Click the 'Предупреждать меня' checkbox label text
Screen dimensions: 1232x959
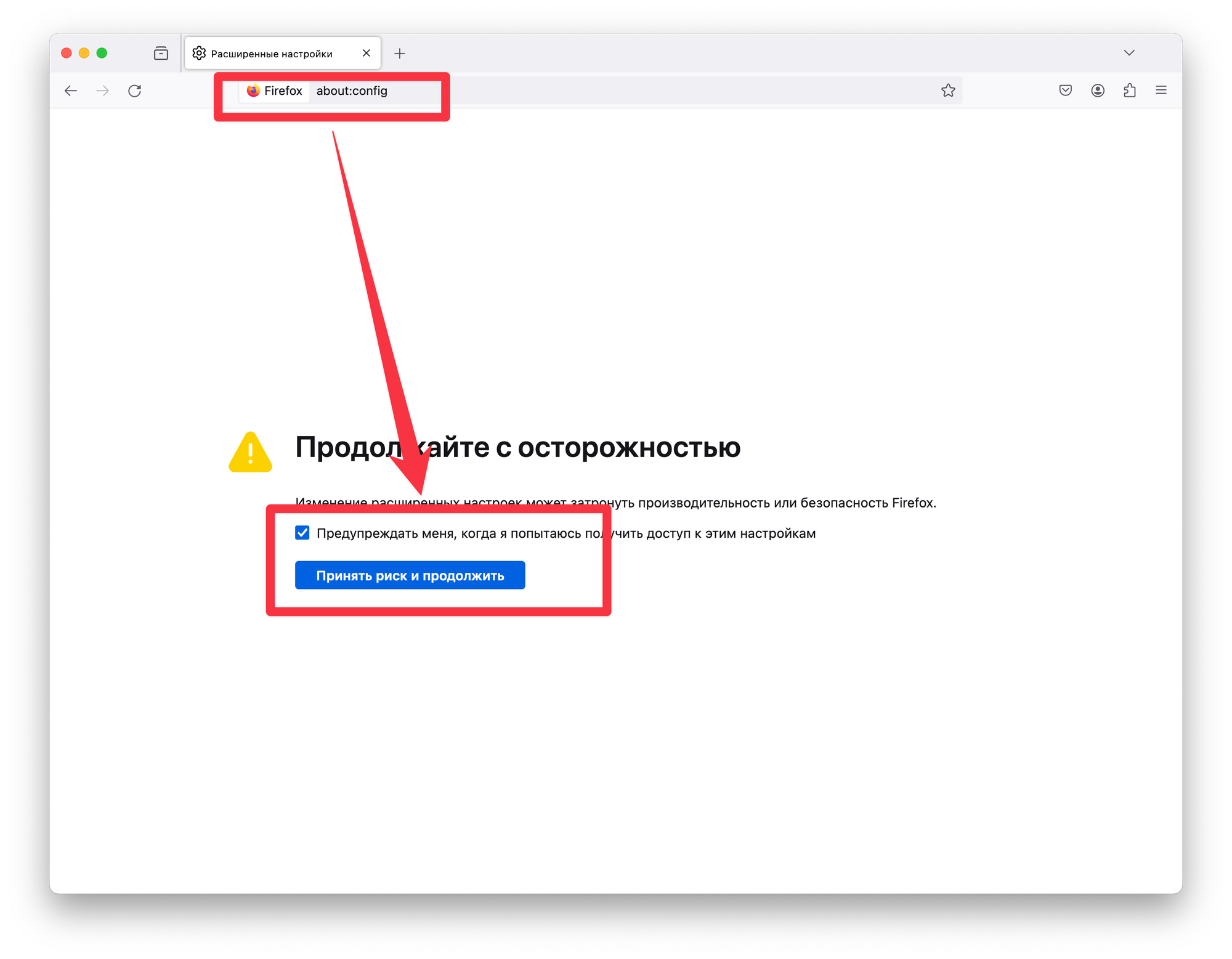coord(566,533)
